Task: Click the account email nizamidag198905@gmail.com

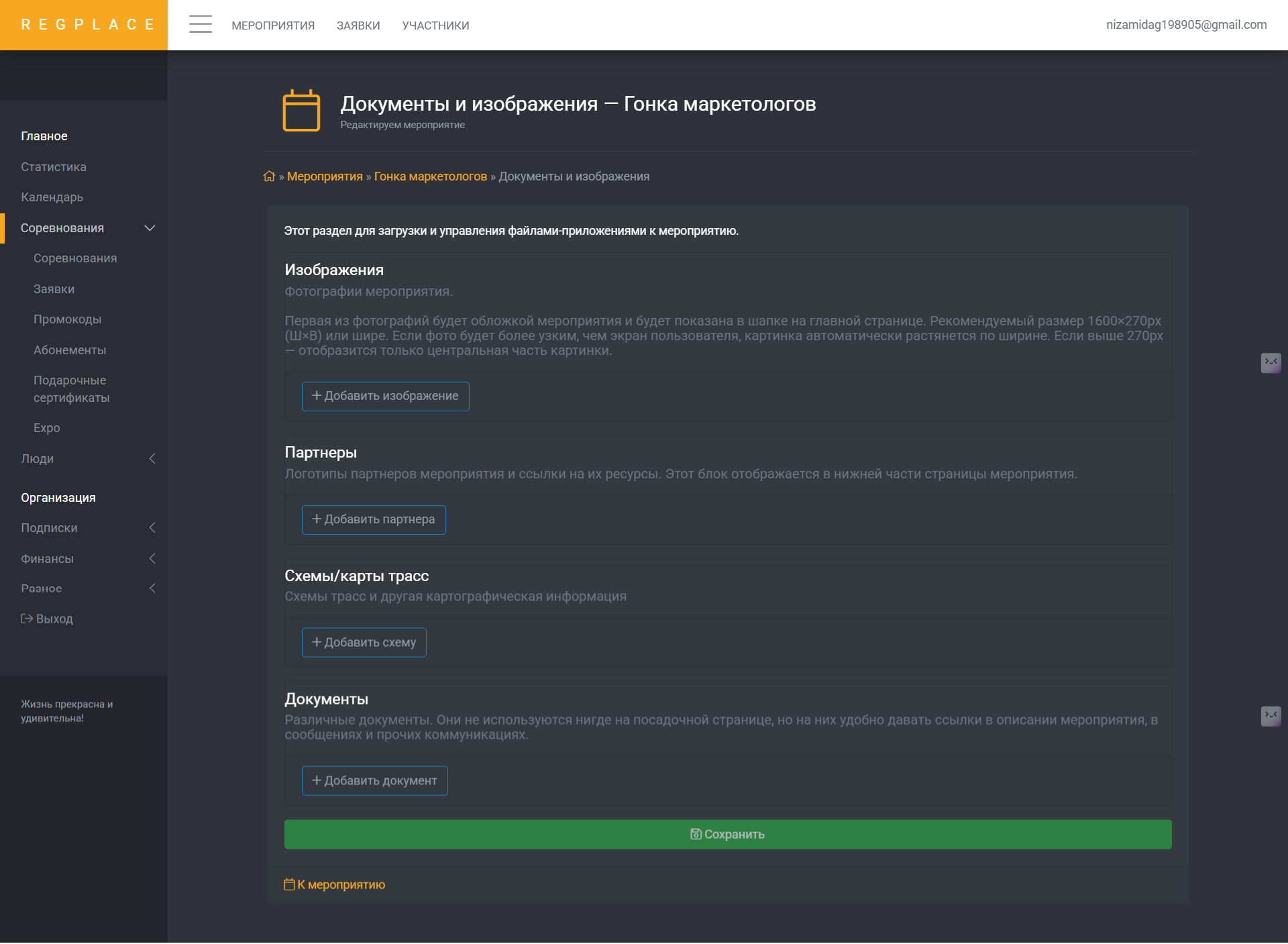Action: pos(1186,25)
